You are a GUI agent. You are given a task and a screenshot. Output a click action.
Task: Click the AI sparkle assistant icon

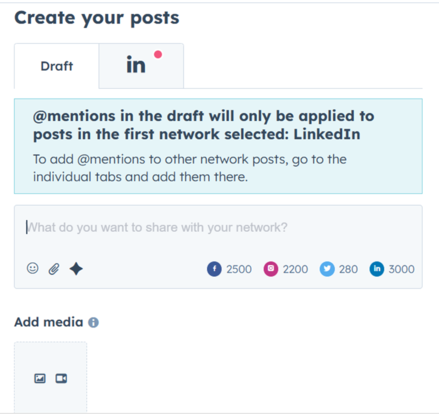click(x=76, y=269)
